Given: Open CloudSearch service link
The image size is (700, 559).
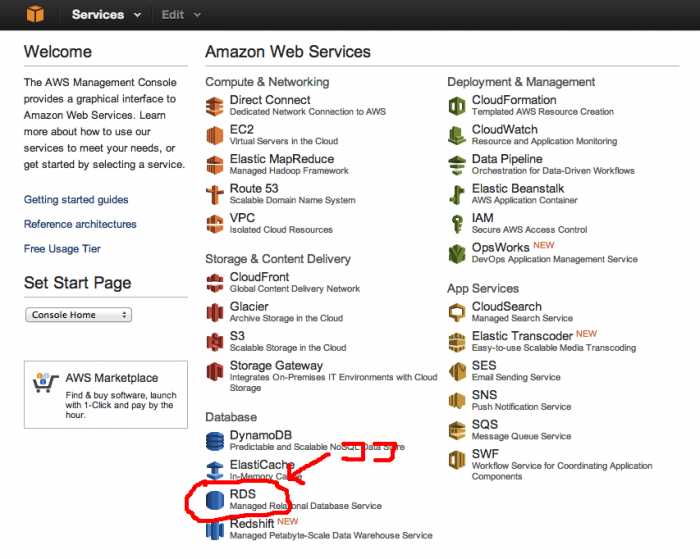Looking at the screenshot, I should click(507, 306).
